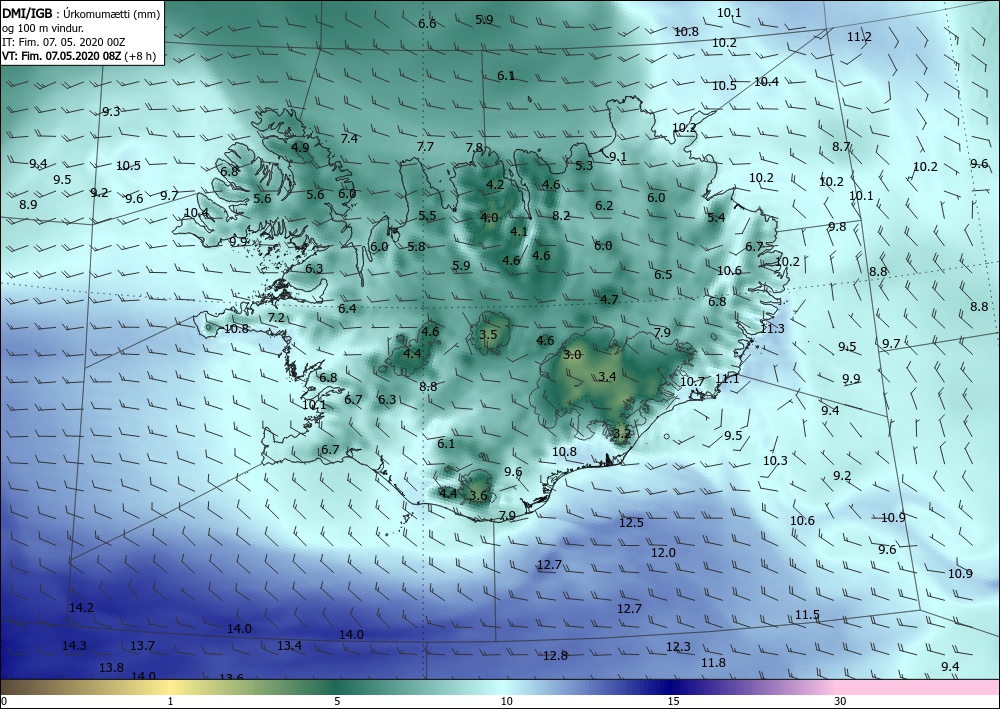Click the 6.5 value

click(663, 274)
